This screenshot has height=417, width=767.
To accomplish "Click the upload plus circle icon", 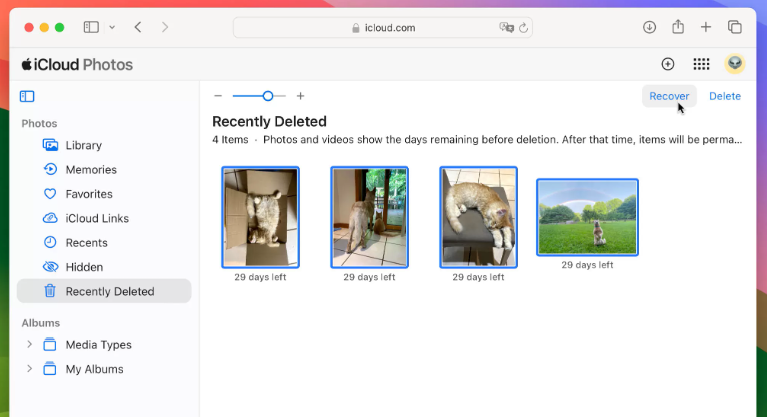I will point(668,64).
